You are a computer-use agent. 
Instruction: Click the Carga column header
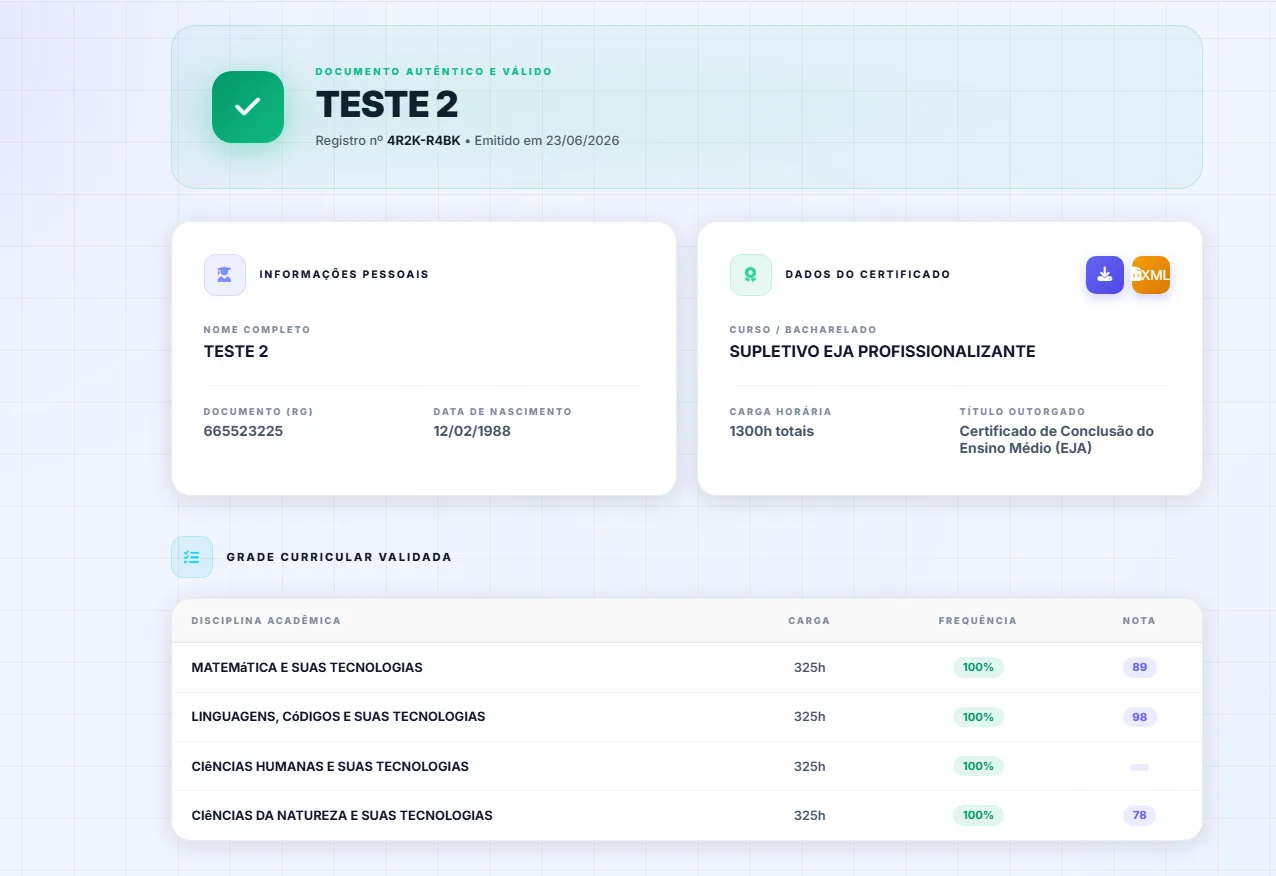[x=809, y=621]
